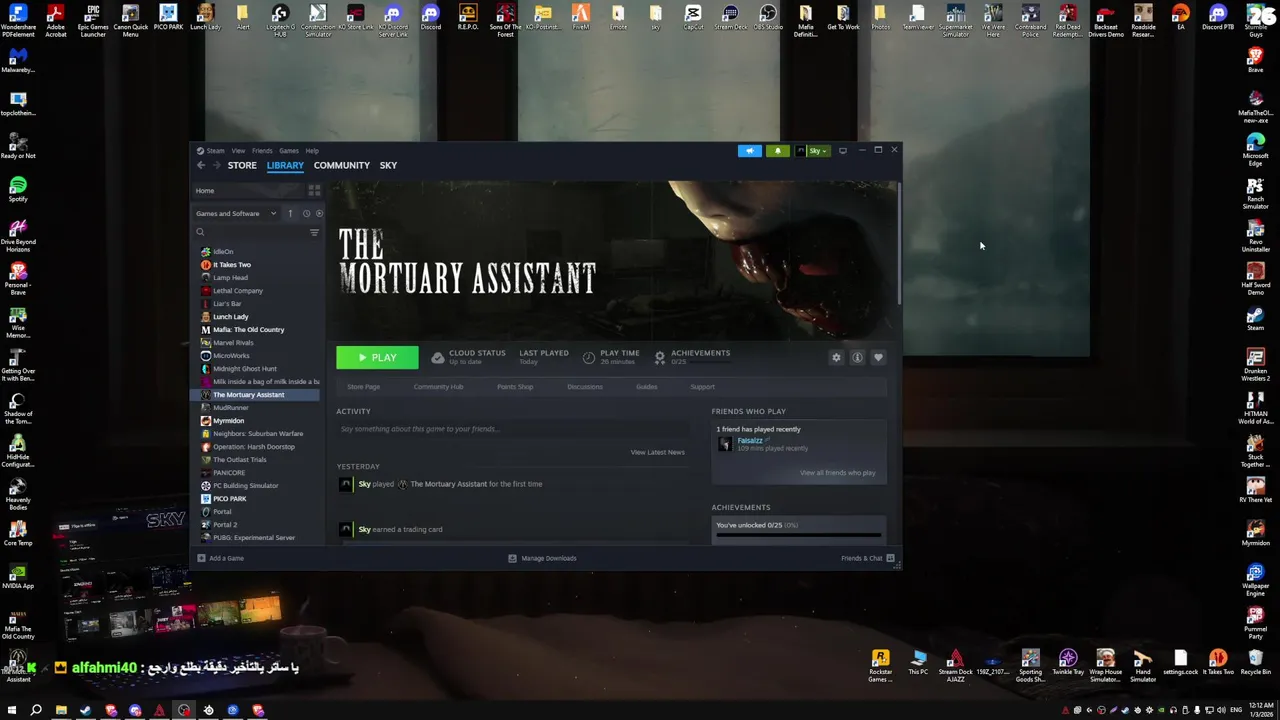Open the collections grid view icon
The image size is (1280, 720).
[314, 190]
